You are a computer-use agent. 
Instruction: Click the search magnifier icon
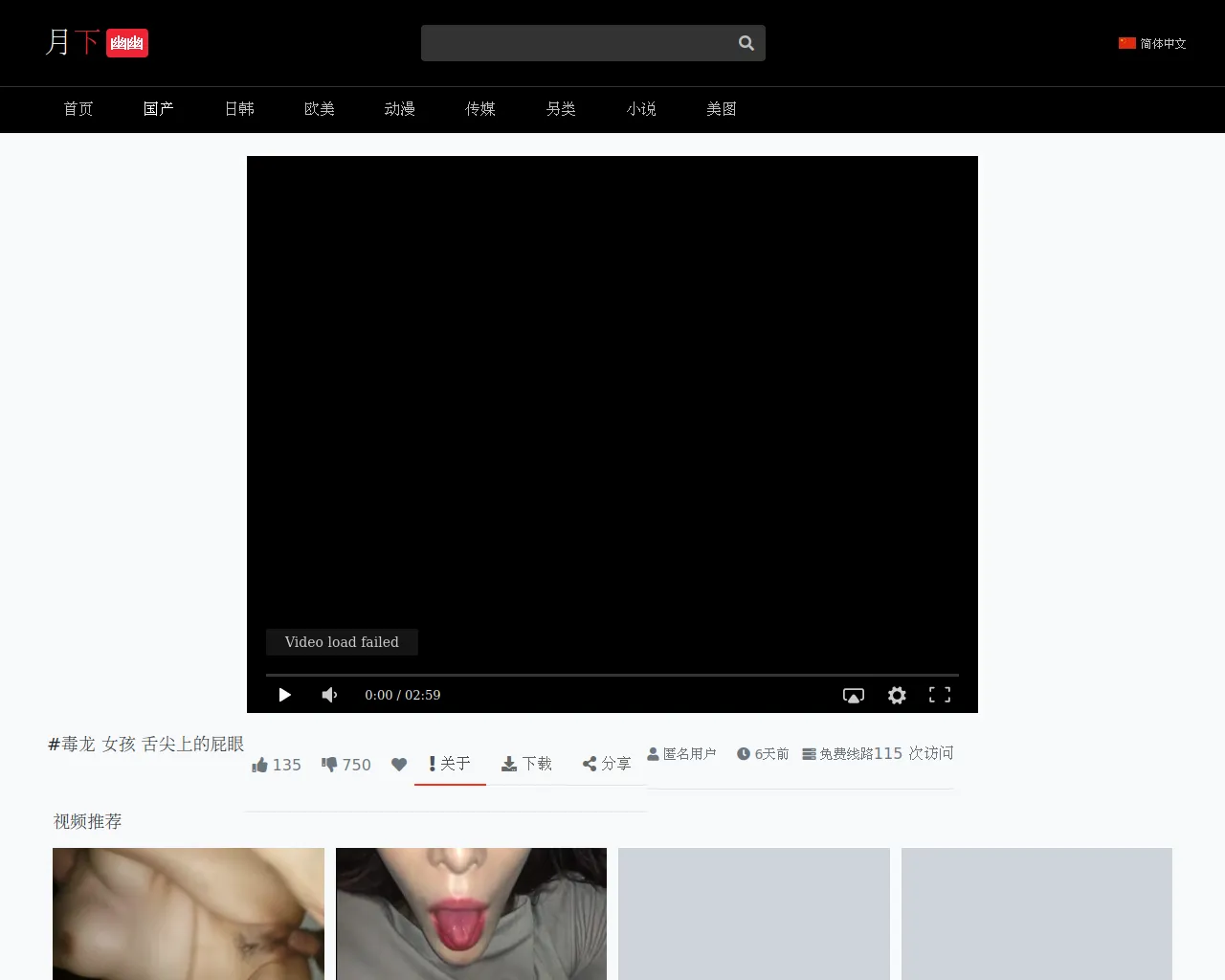pos(746,43)
